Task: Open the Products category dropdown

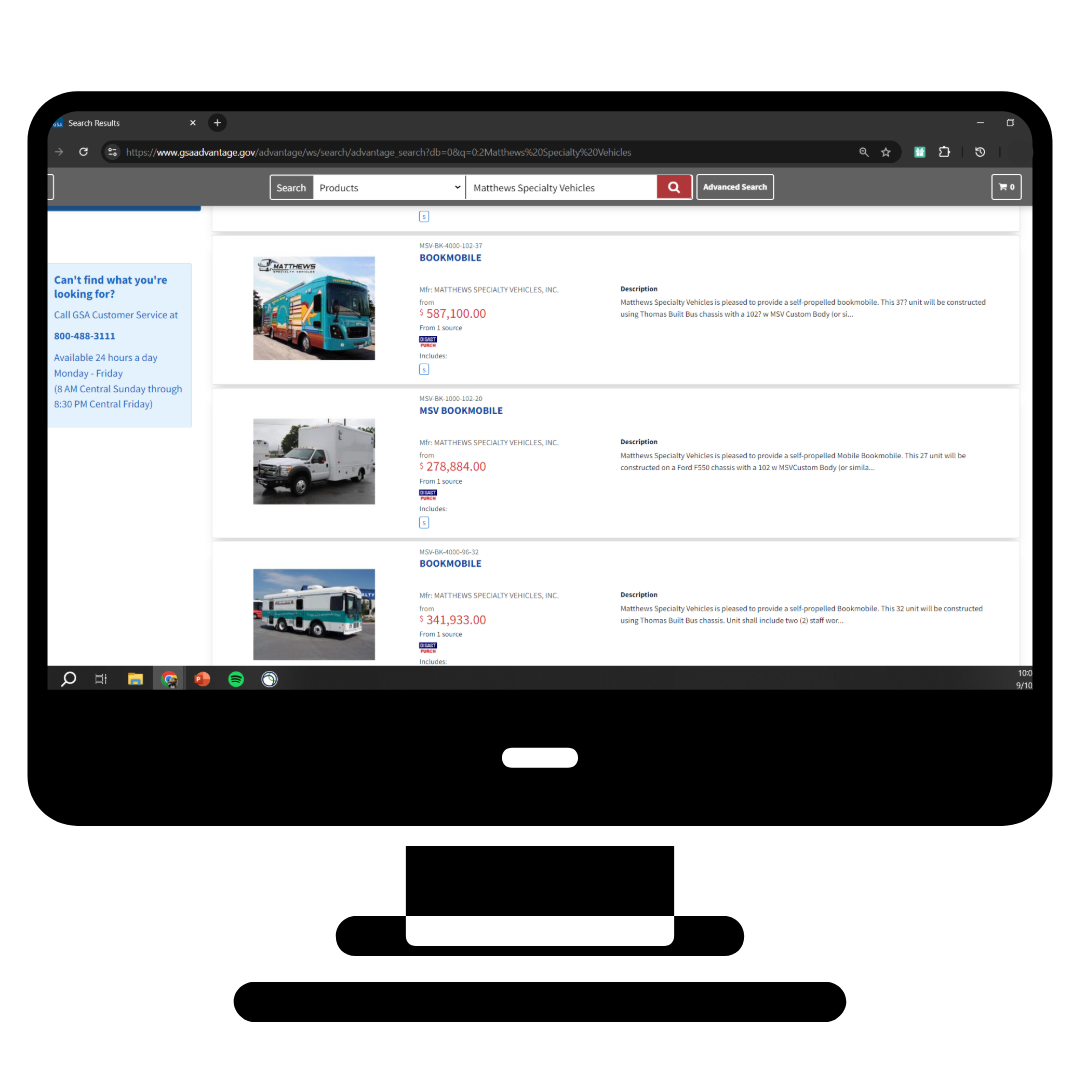Action: pyautogui.click(x=388, y=187)
